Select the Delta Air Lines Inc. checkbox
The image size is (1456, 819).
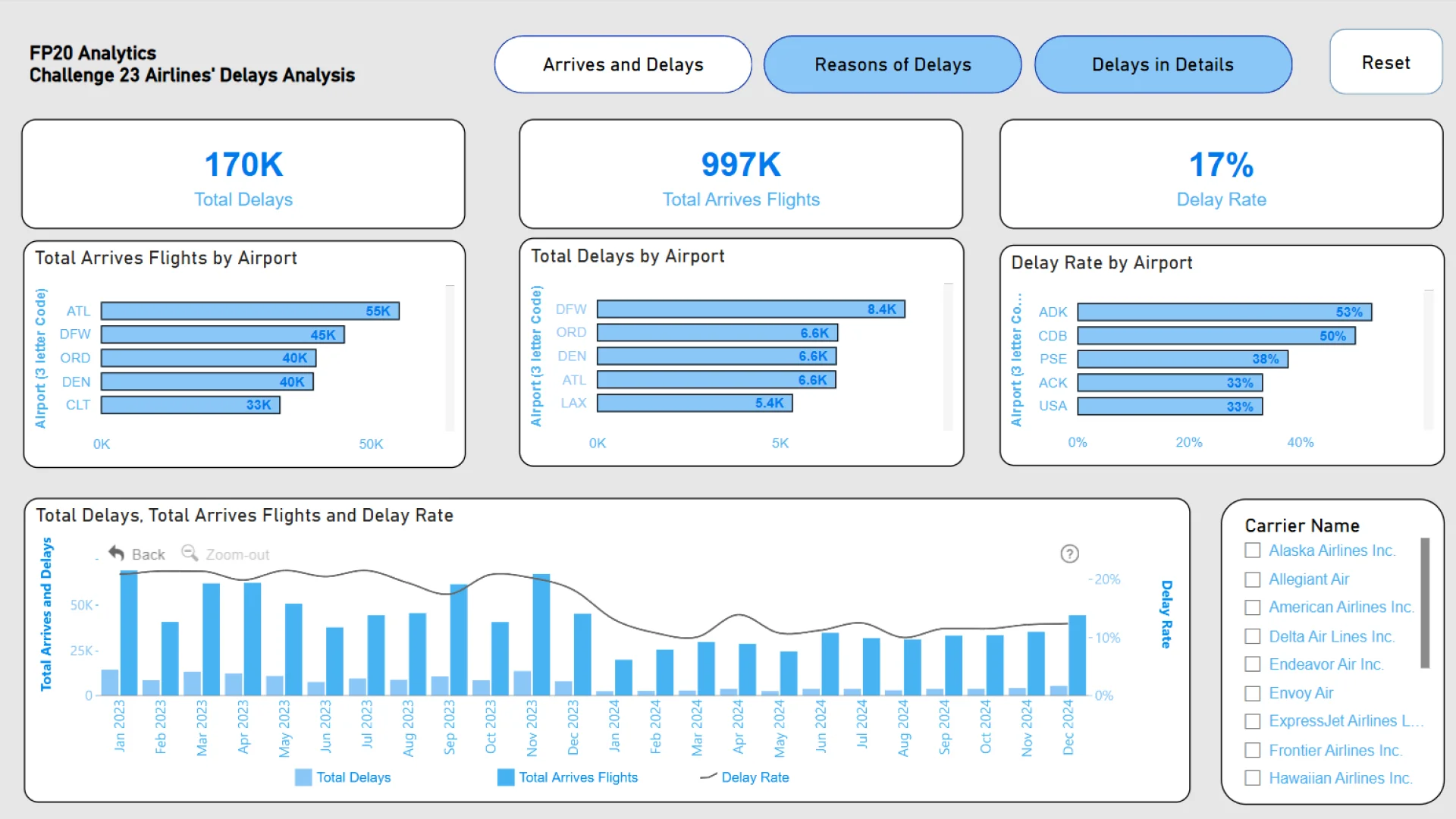click(x=1253, y=636)
